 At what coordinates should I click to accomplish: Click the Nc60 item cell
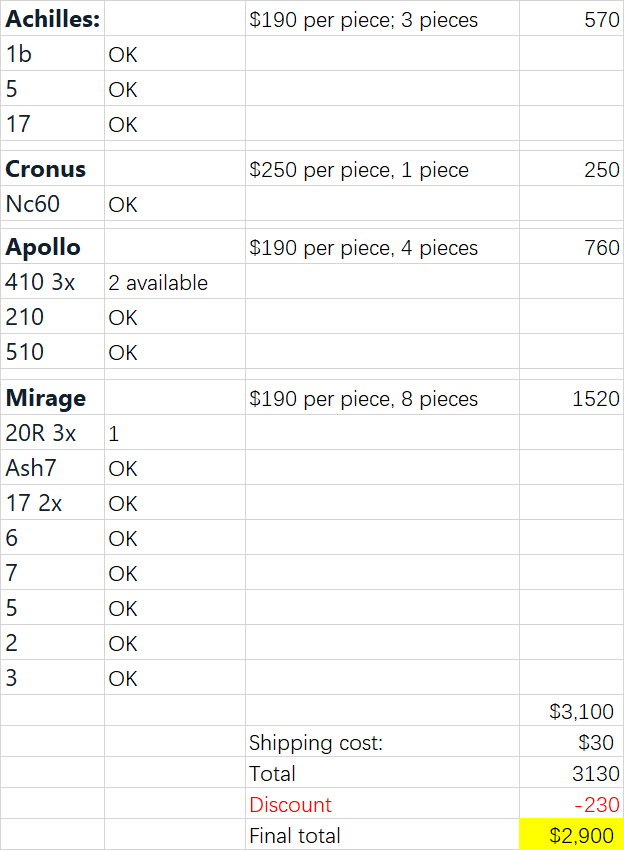coord(53,204)
